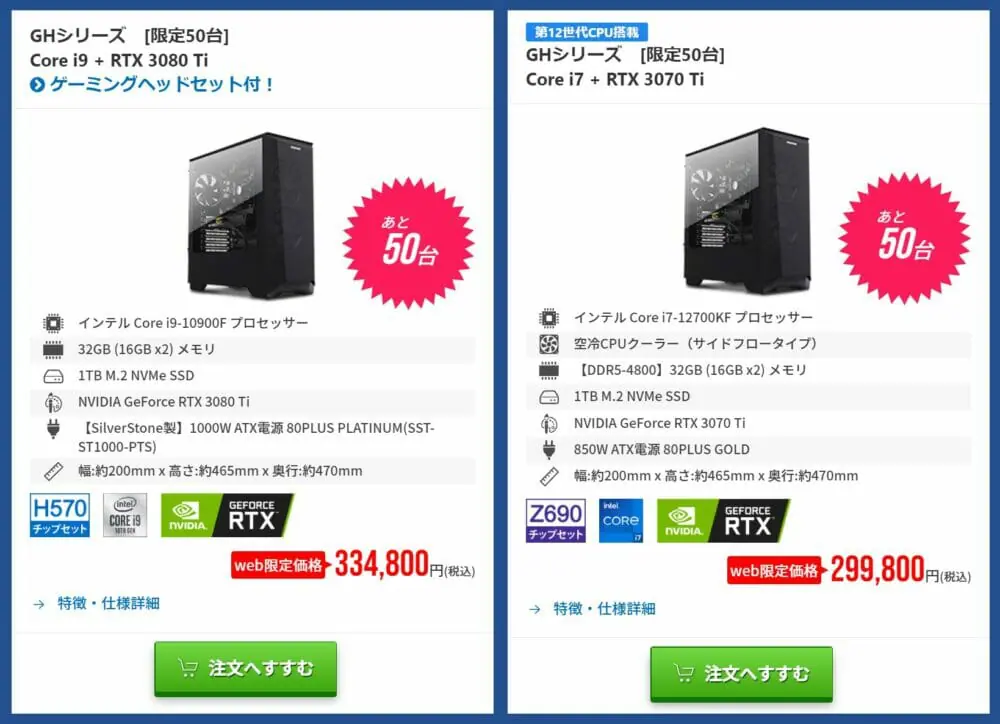1000x724 pixels.
Task: Click GeForce RTX badge on Core i7 card
Action: (x=723, y=521)
